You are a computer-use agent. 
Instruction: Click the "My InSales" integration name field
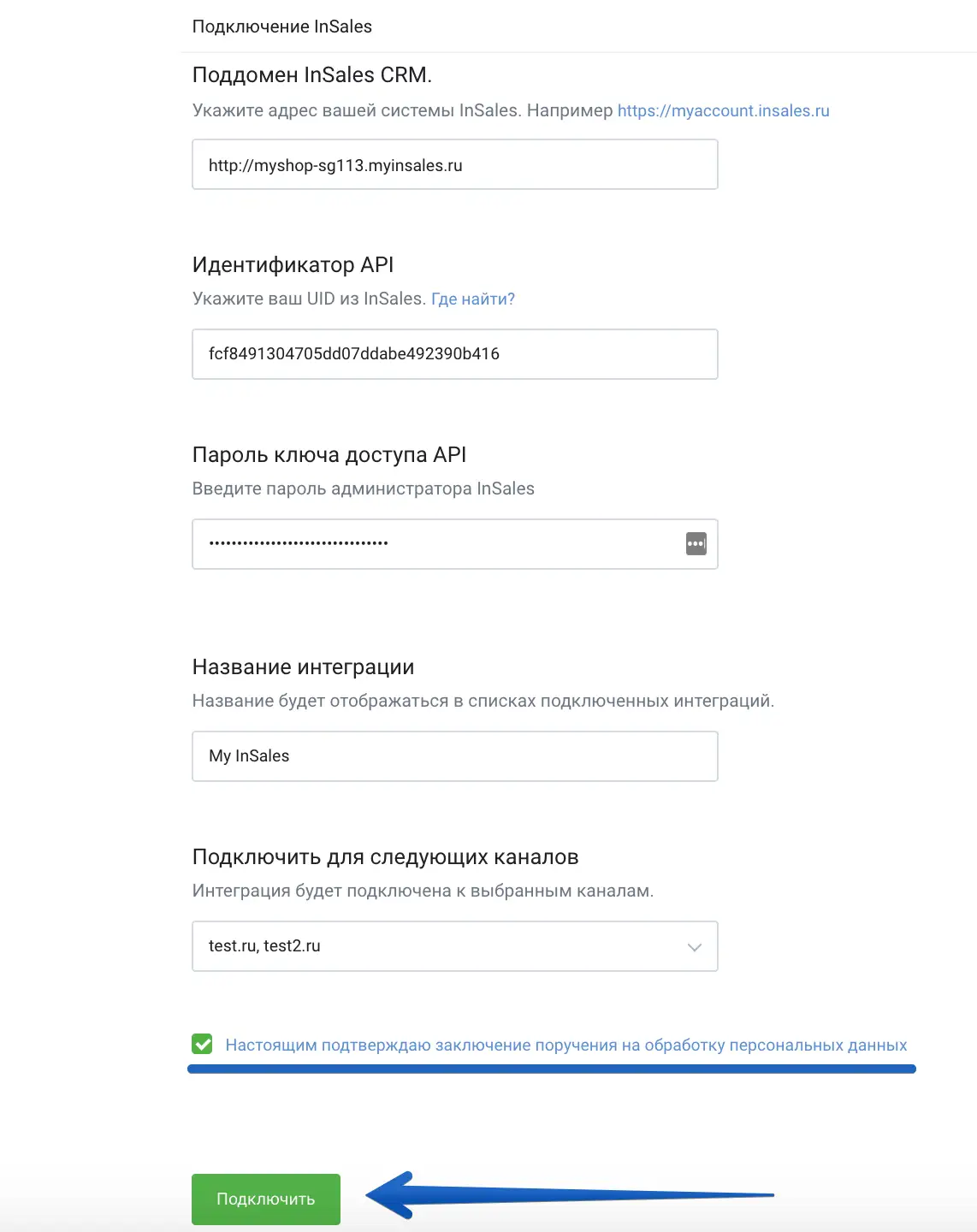point(454,756)
